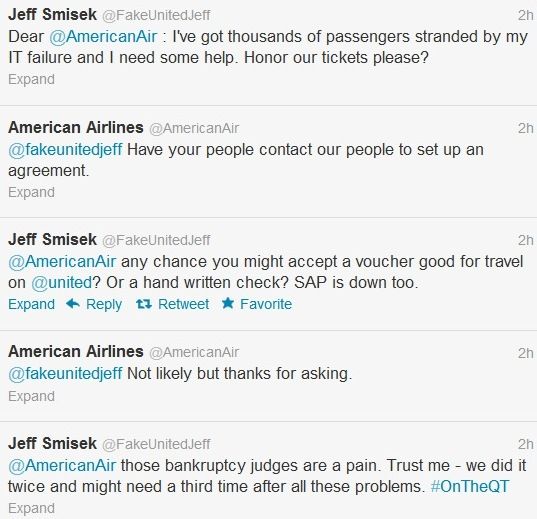Expand the first tweet about stranded passengers
Image resolution: width=537 pixels, height=519 pixels.
pyautogui.click(x=32, y=79)
